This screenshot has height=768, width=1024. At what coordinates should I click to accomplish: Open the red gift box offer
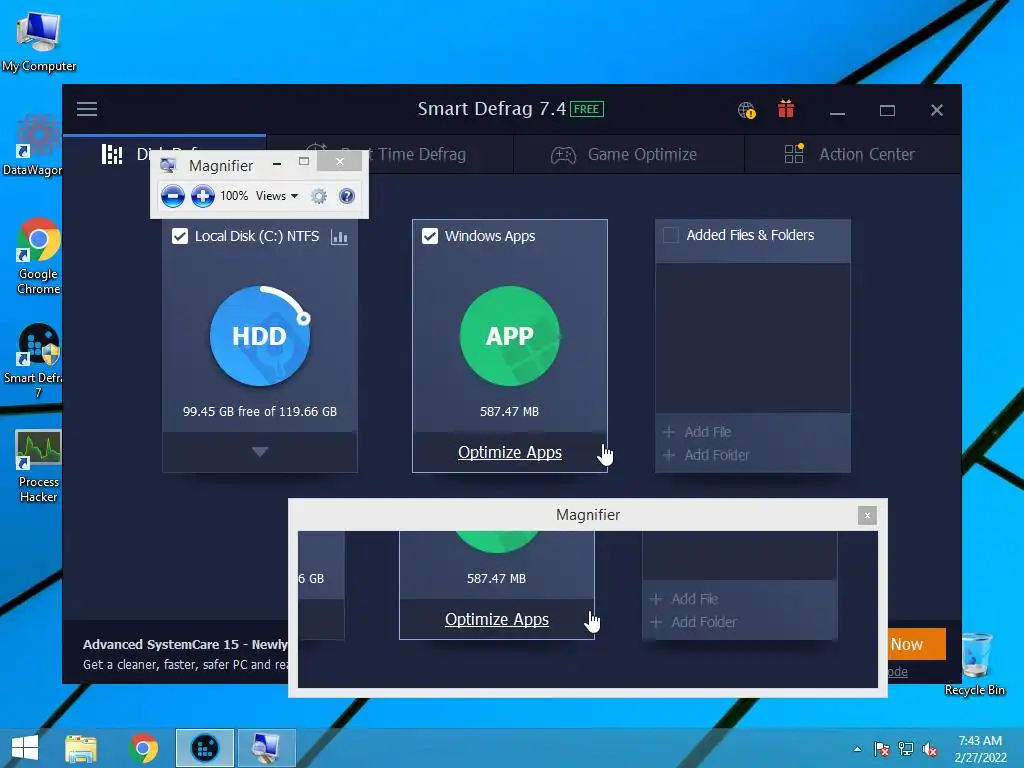click(786, 108)
